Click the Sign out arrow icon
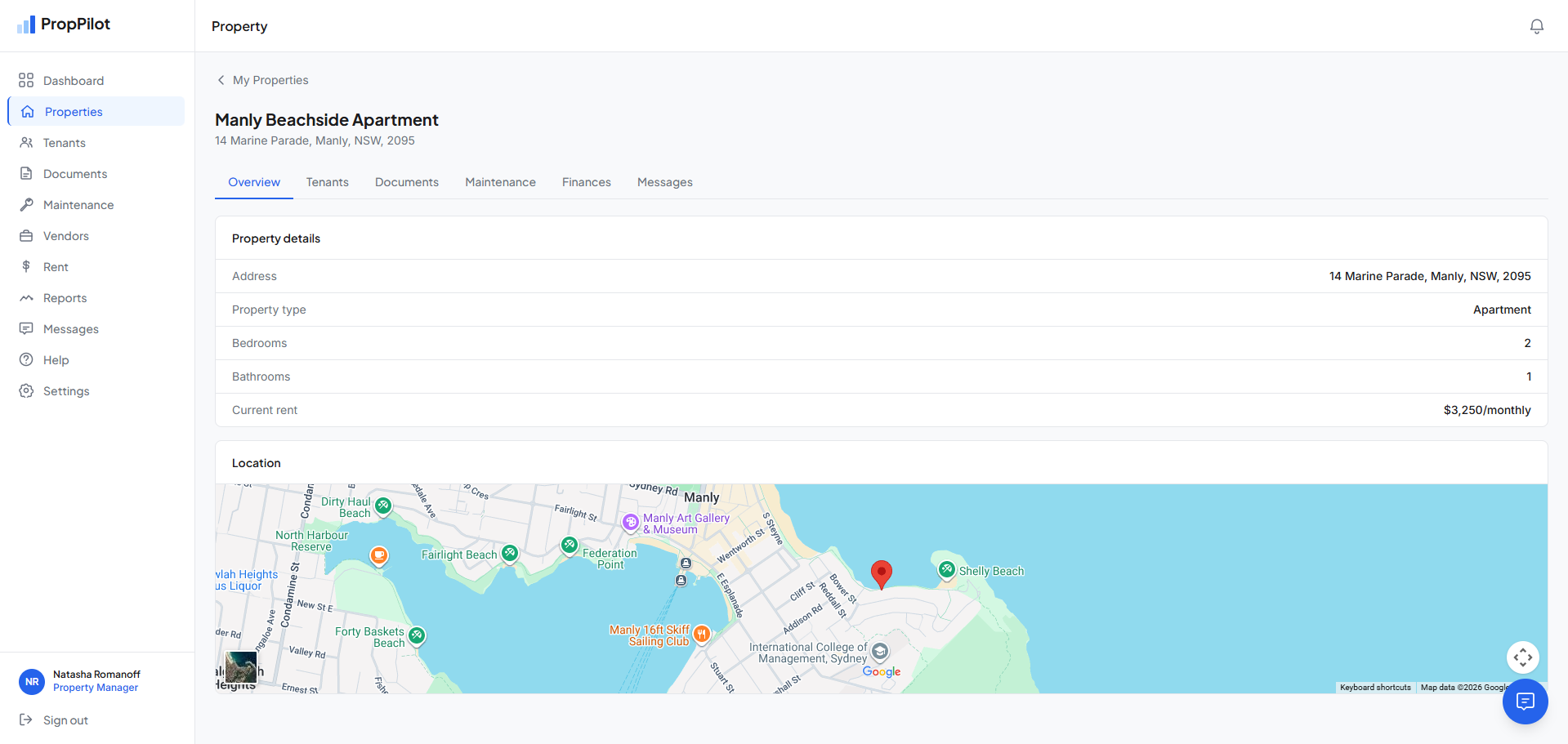This screenshot has height=744, width=1568. click(26, 719)
